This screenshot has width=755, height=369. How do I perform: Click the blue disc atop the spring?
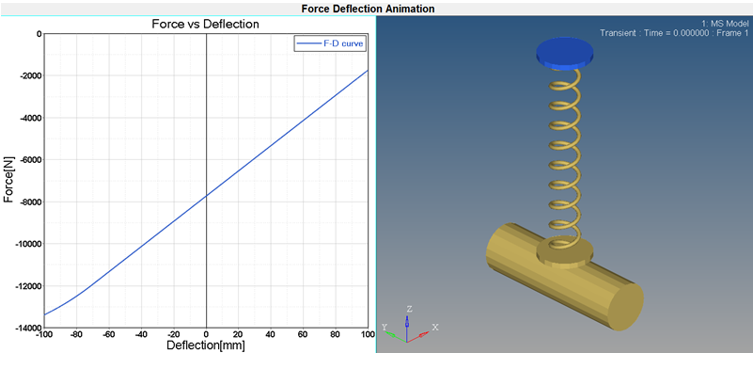point(564,52)
